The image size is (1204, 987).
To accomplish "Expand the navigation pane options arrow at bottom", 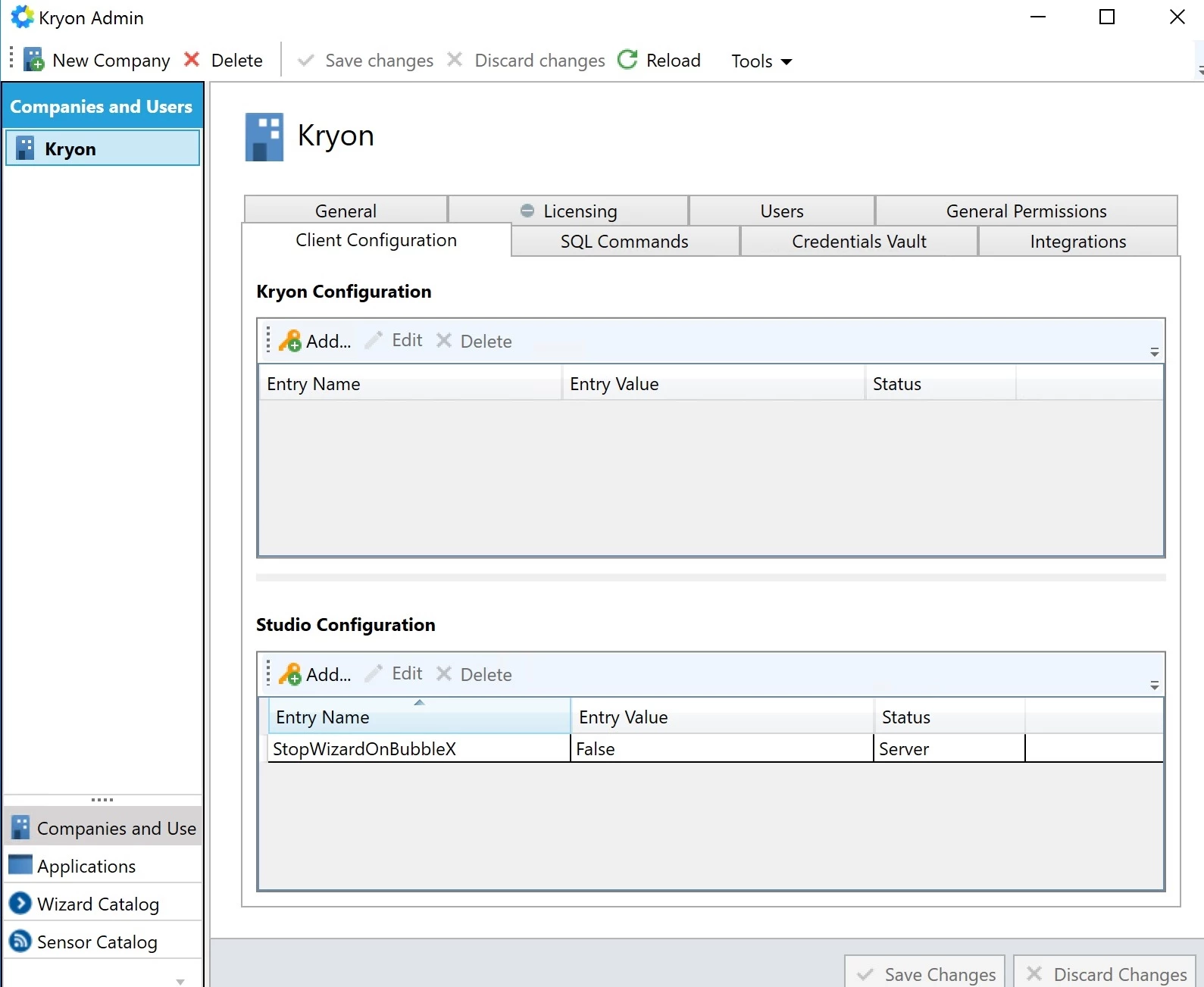I will tap(180, 981).
